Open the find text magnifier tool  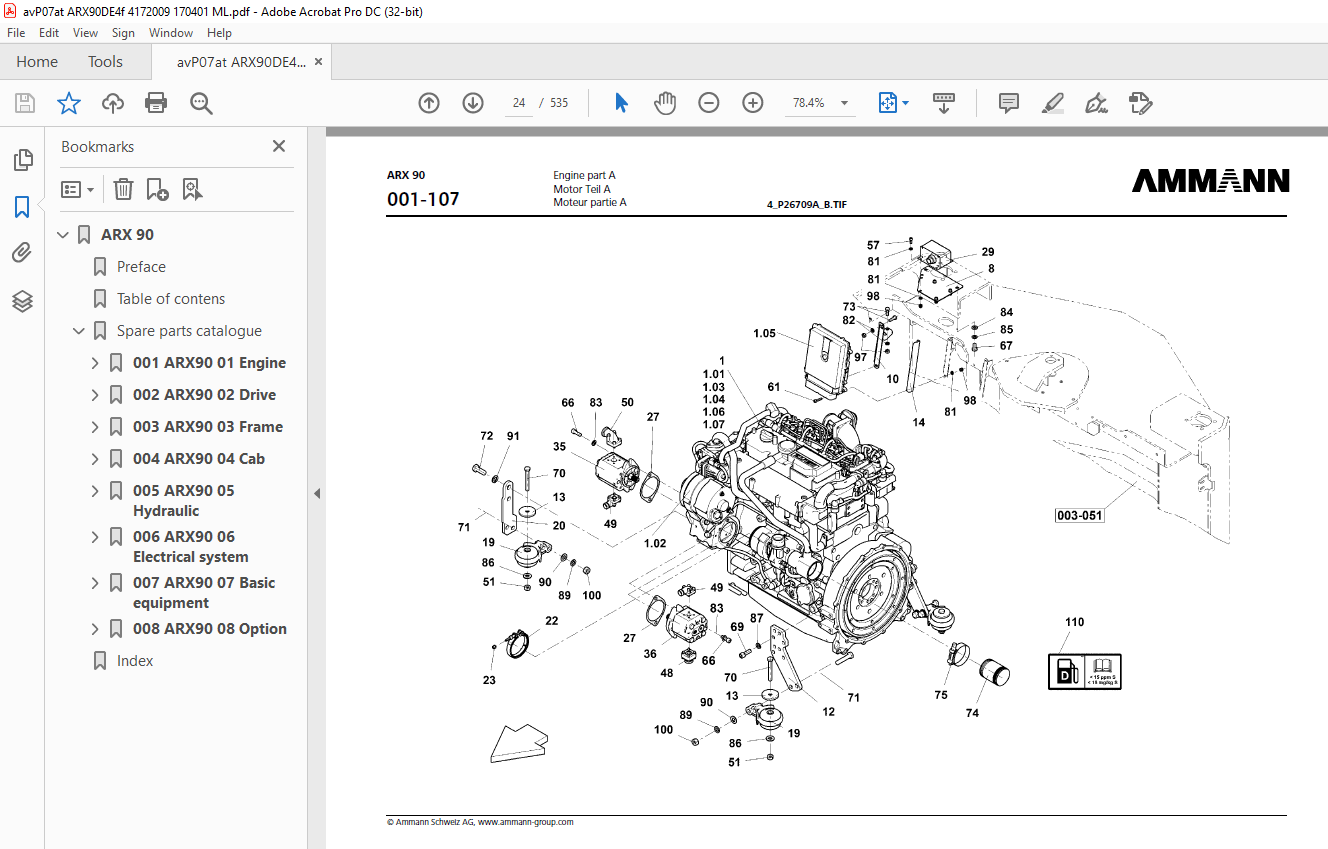(x=201, y=103)
